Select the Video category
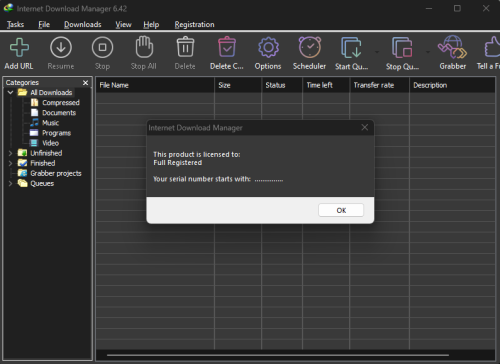 (50, 143)
